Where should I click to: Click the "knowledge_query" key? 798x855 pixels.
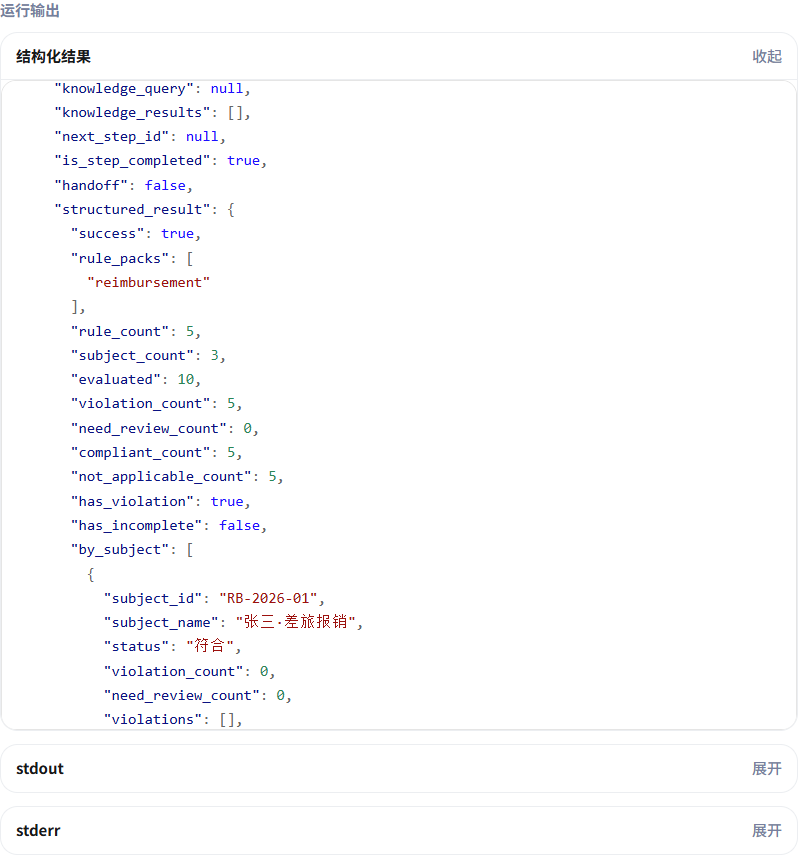coord(124,88)
